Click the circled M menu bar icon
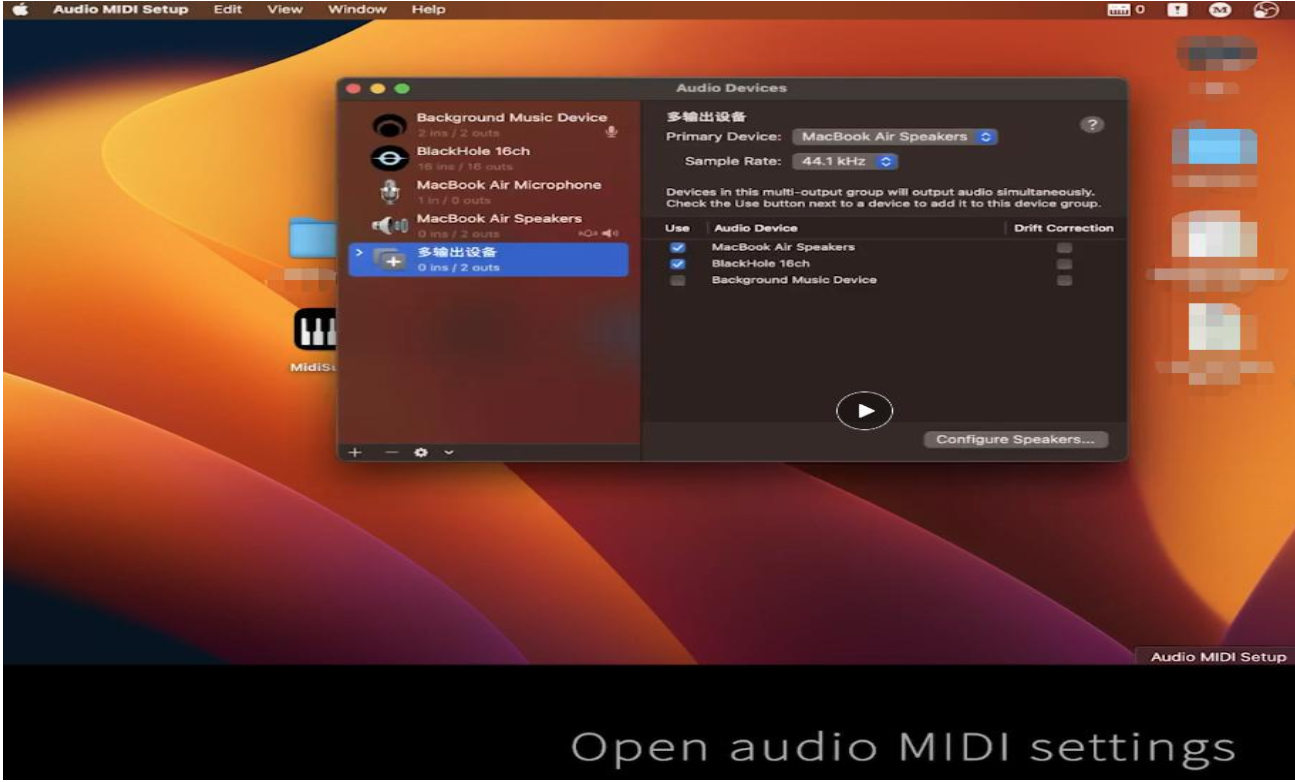The width and height of the screenshot is (1295, 782). tap(1219, 10)
